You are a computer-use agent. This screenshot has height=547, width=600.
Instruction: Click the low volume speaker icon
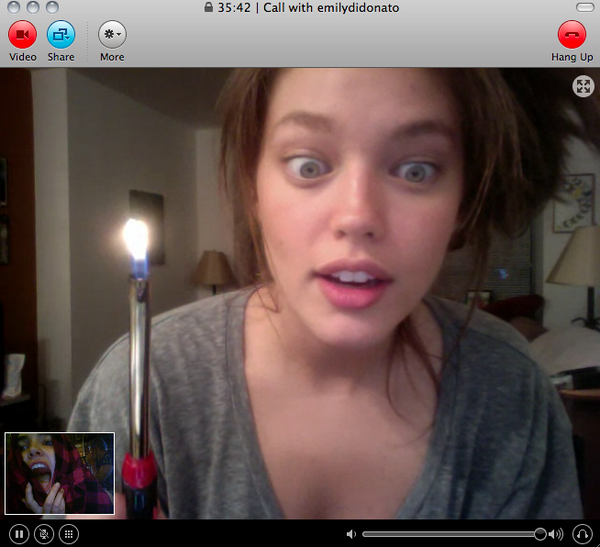(x=351, y=534)
